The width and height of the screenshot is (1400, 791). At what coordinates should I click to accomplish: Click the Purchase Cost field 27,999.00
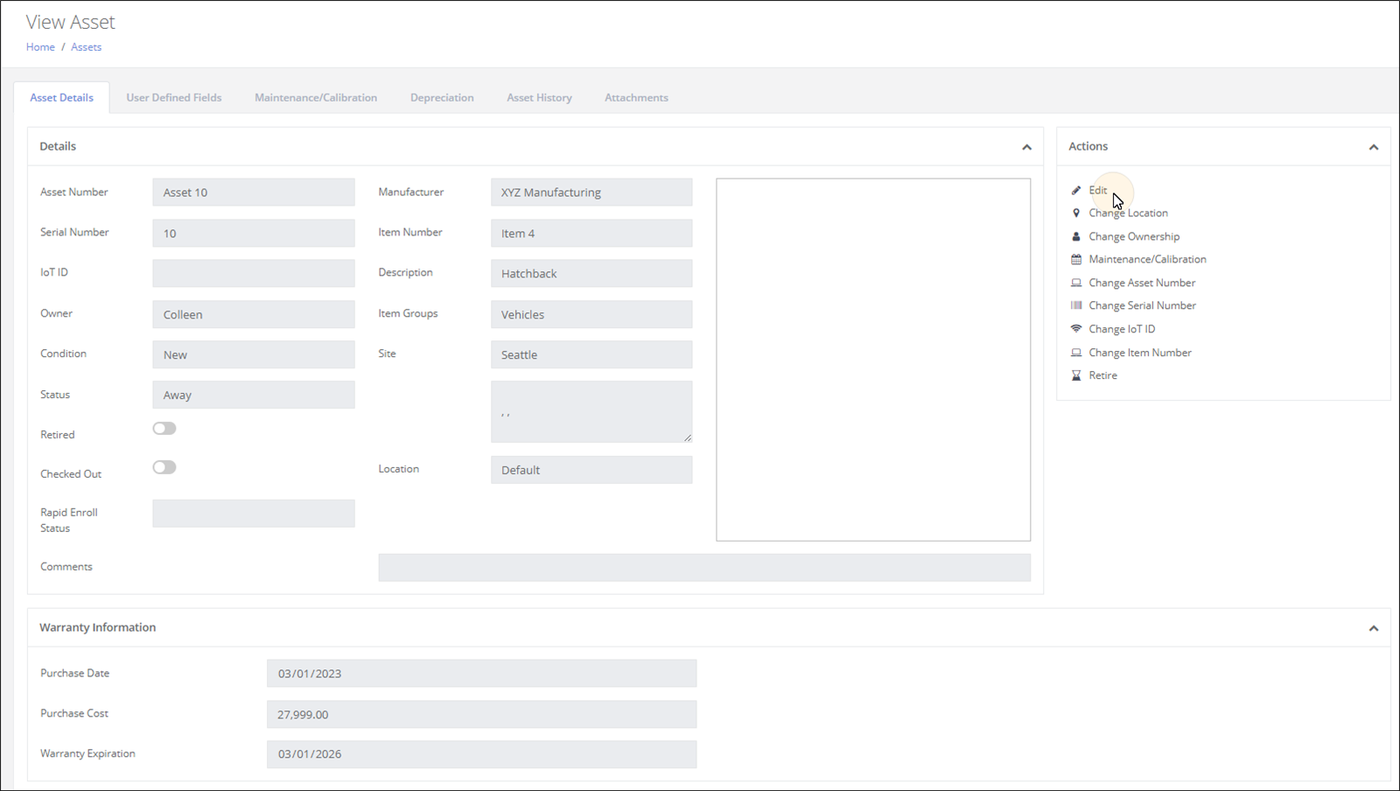[482, 714]
